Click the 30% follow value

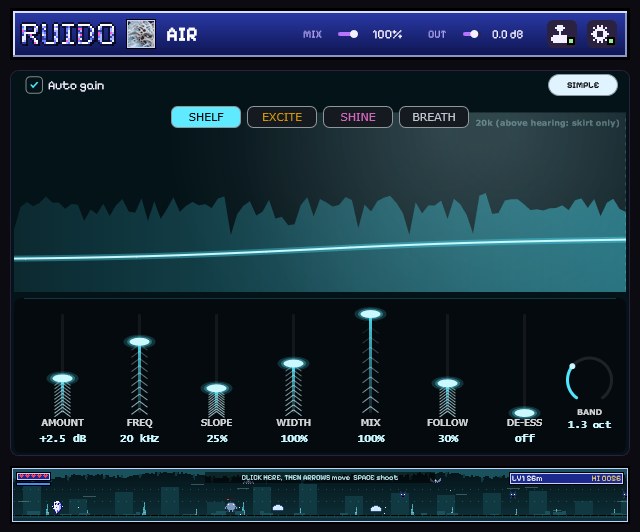(x=448, y=439)
